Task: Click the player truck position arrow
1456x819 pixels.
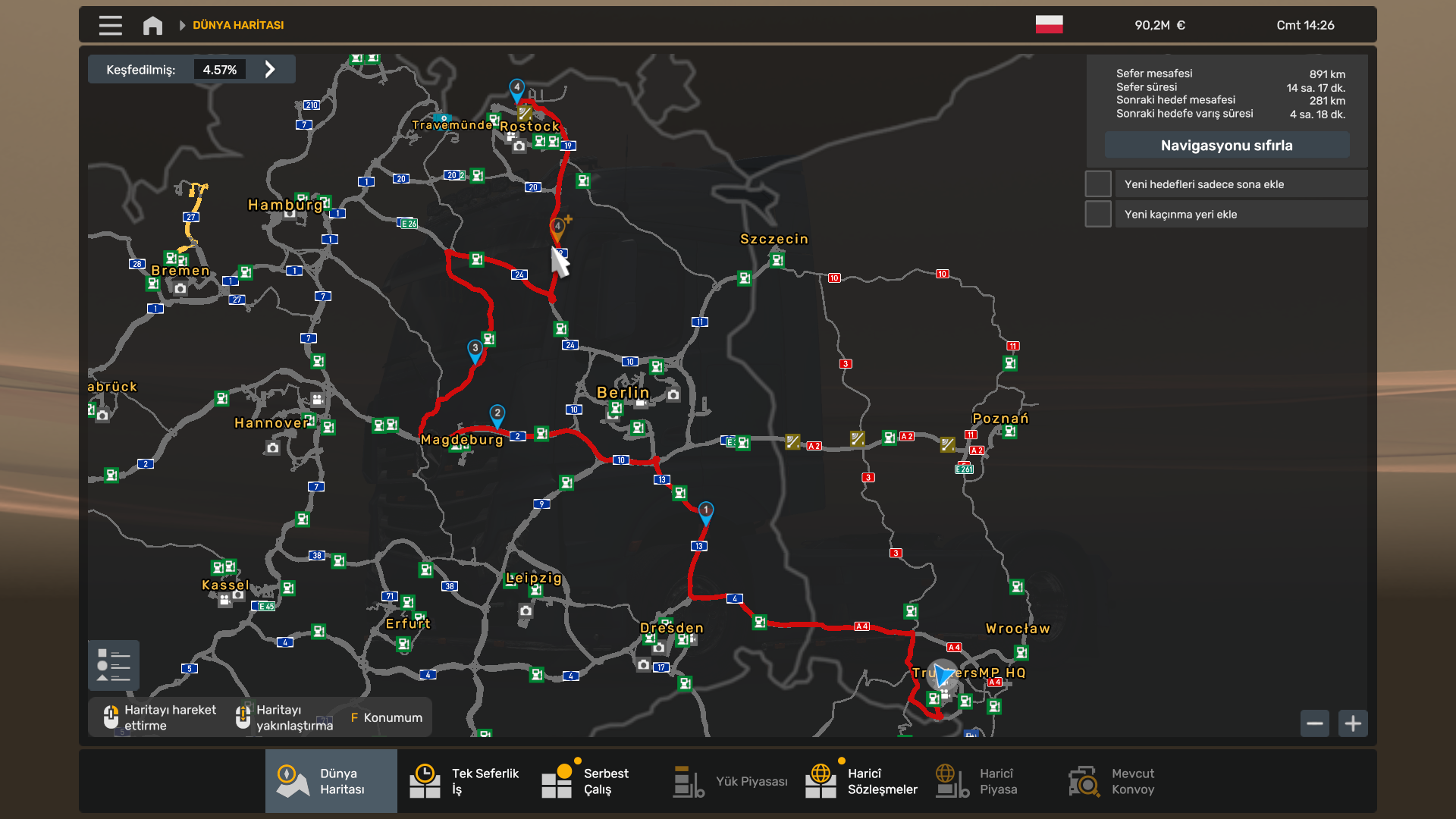Action: [x=943, y=674]
